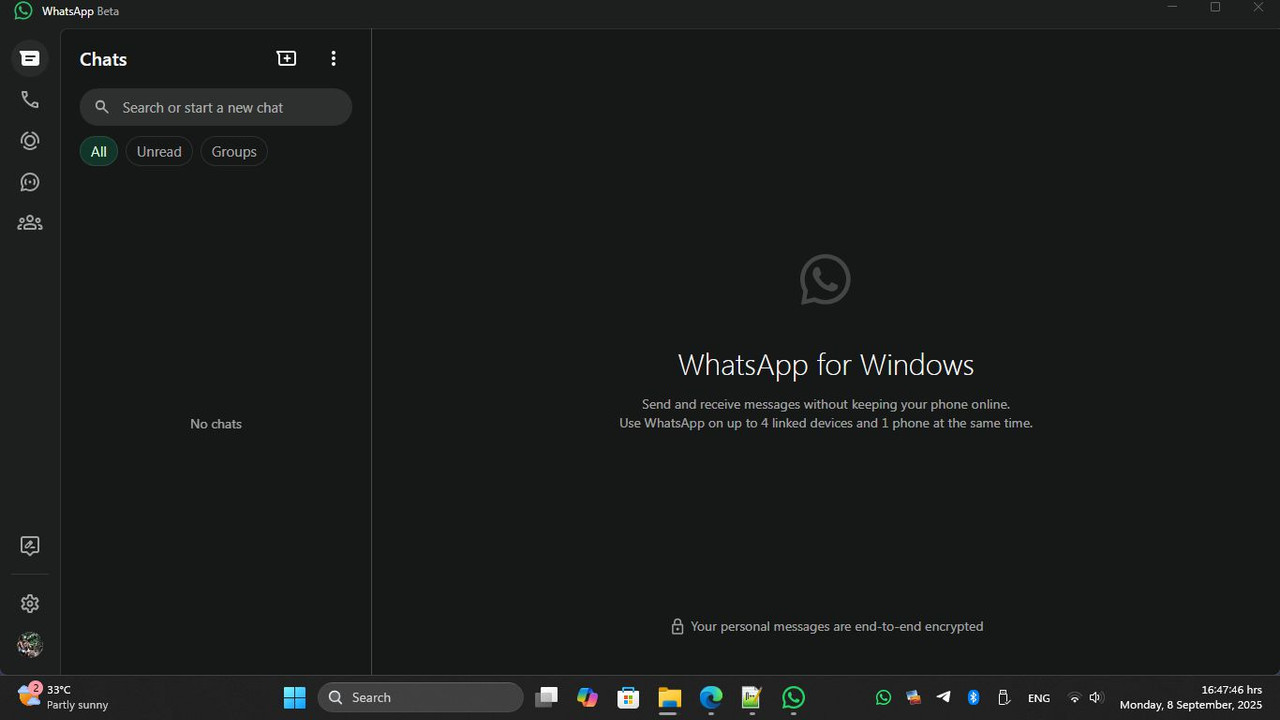Image resolution: width=1280 pixels, height=720 pixels.
Task: Click the search or start new chat field
Action: coord(216,107)
